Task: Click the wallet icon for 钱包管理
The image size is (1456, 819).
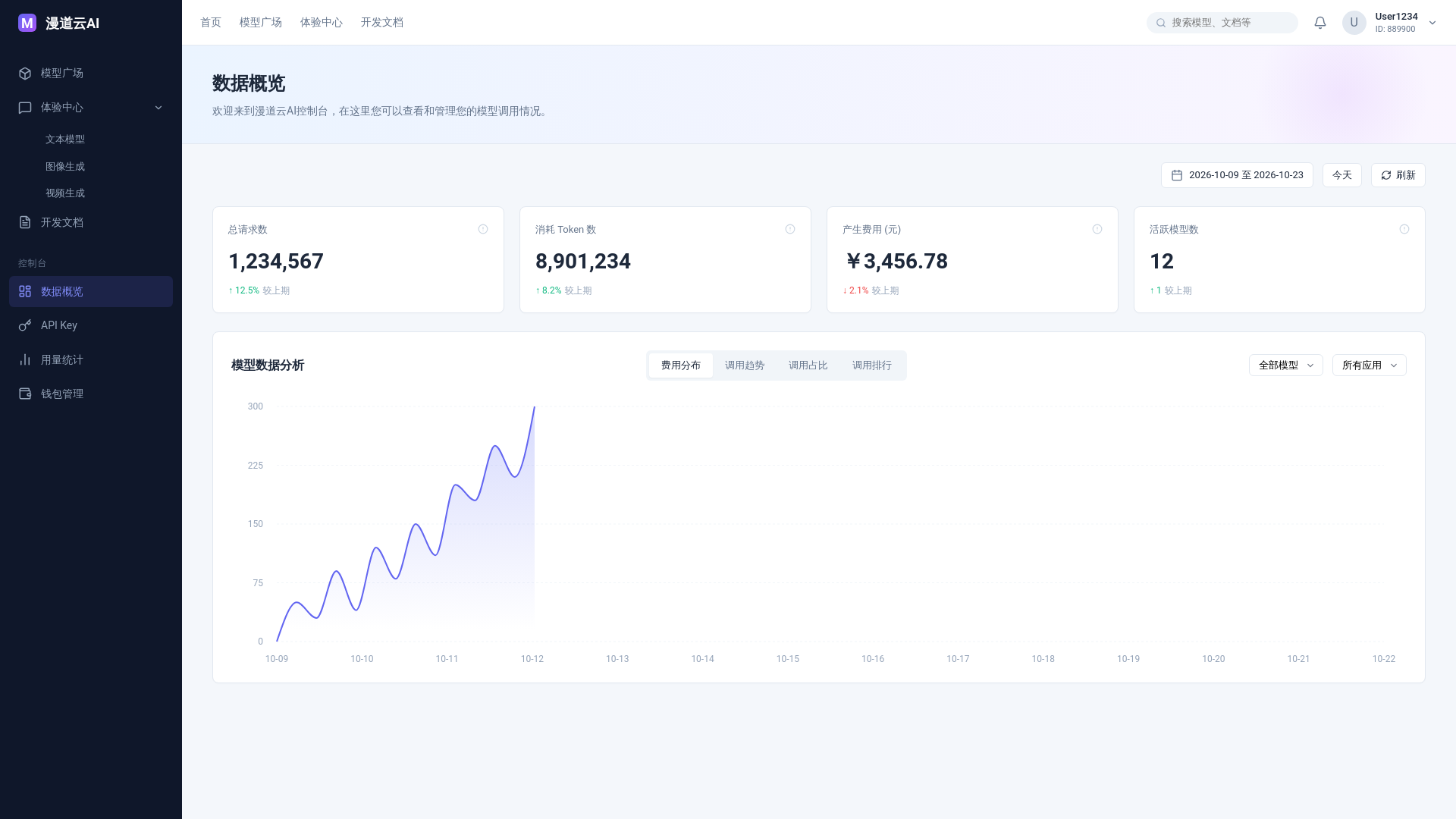Action: click(25, 394)
